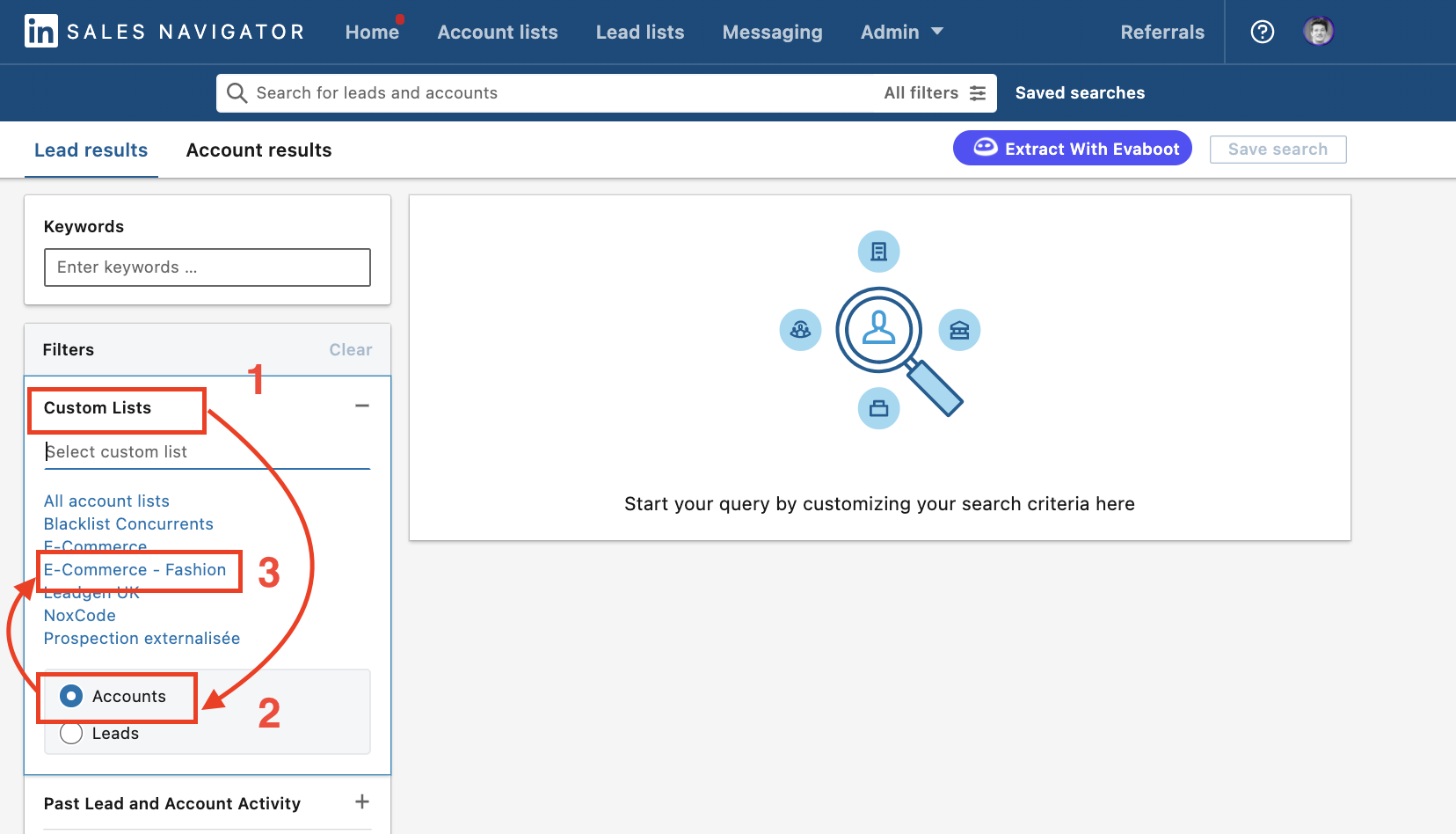Open the Admin dropdown menu
Screen dimensions: 1456x834
click(901, 33)
